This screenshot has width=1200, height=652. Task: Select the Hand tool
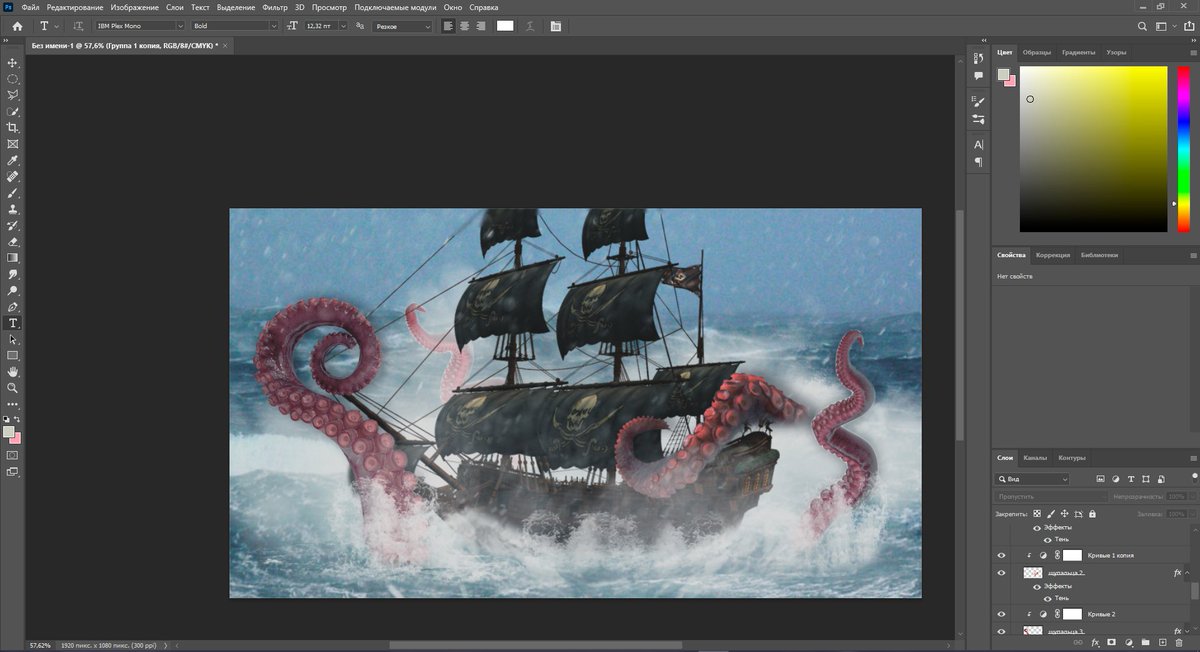pos(13,371)
